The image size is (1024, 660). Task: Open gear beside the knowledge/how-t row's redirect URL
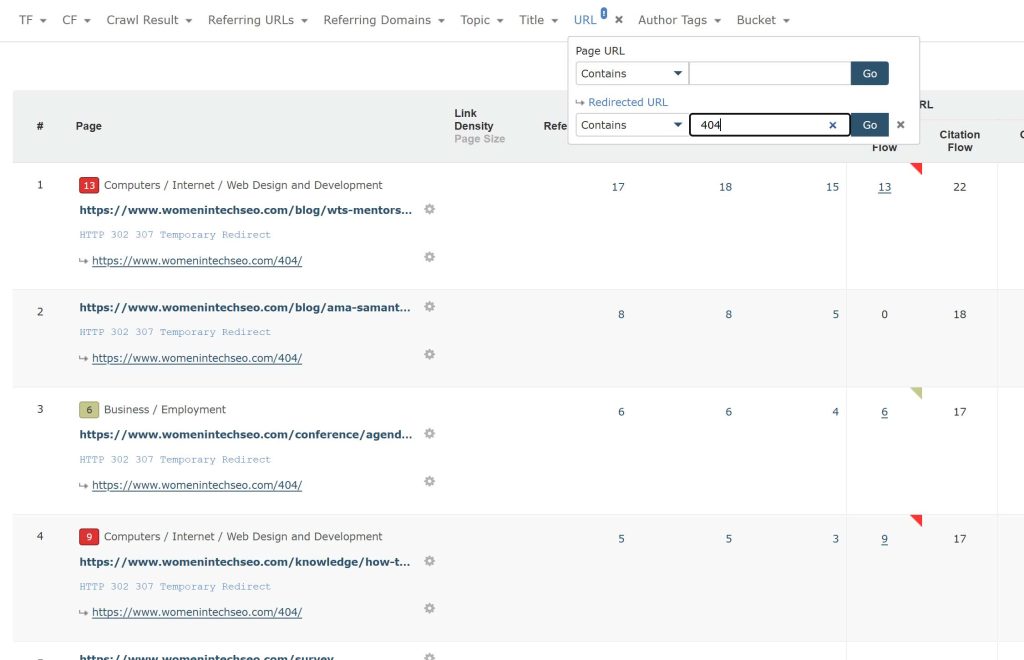click(x=429, y=608)
